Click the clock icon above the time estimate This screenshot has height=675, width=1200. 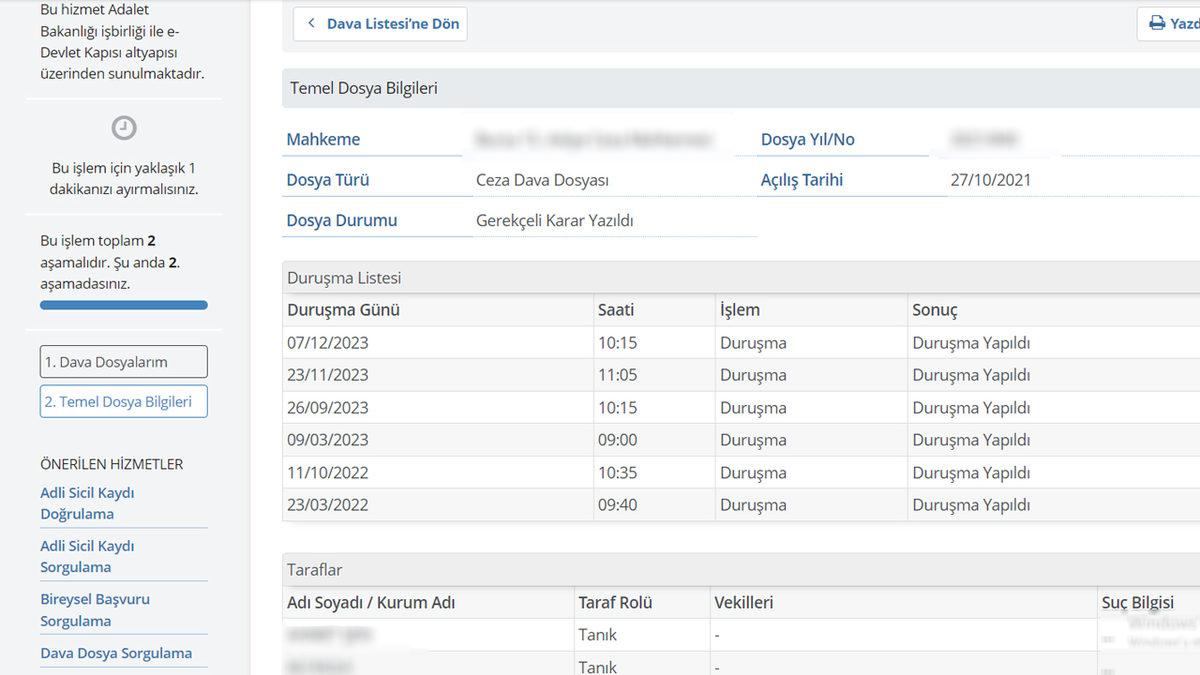click(123, 128)
